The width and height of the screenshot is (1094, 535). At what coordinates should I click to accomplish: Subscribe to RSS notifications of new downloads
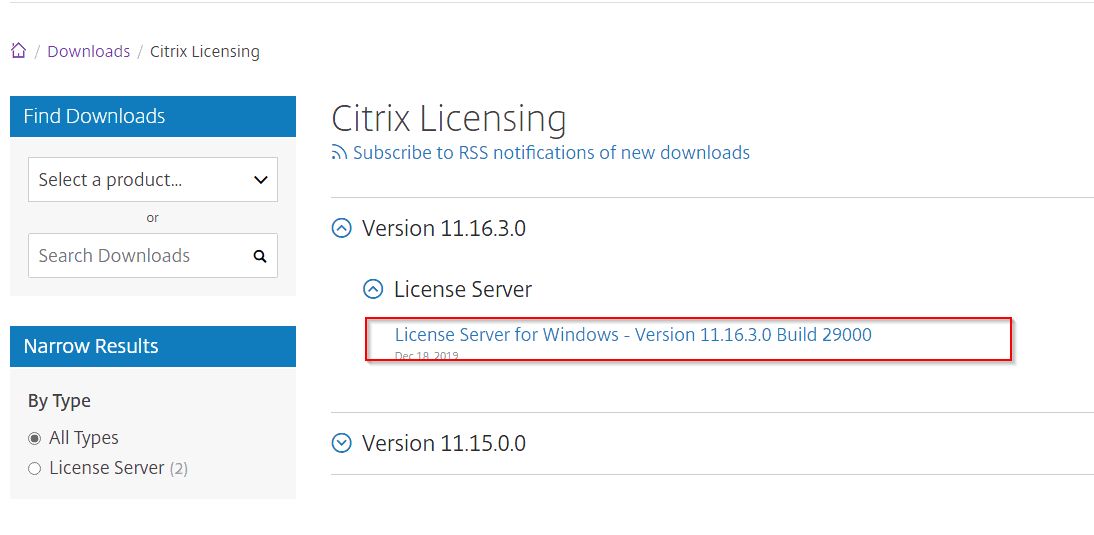(551, 153)
